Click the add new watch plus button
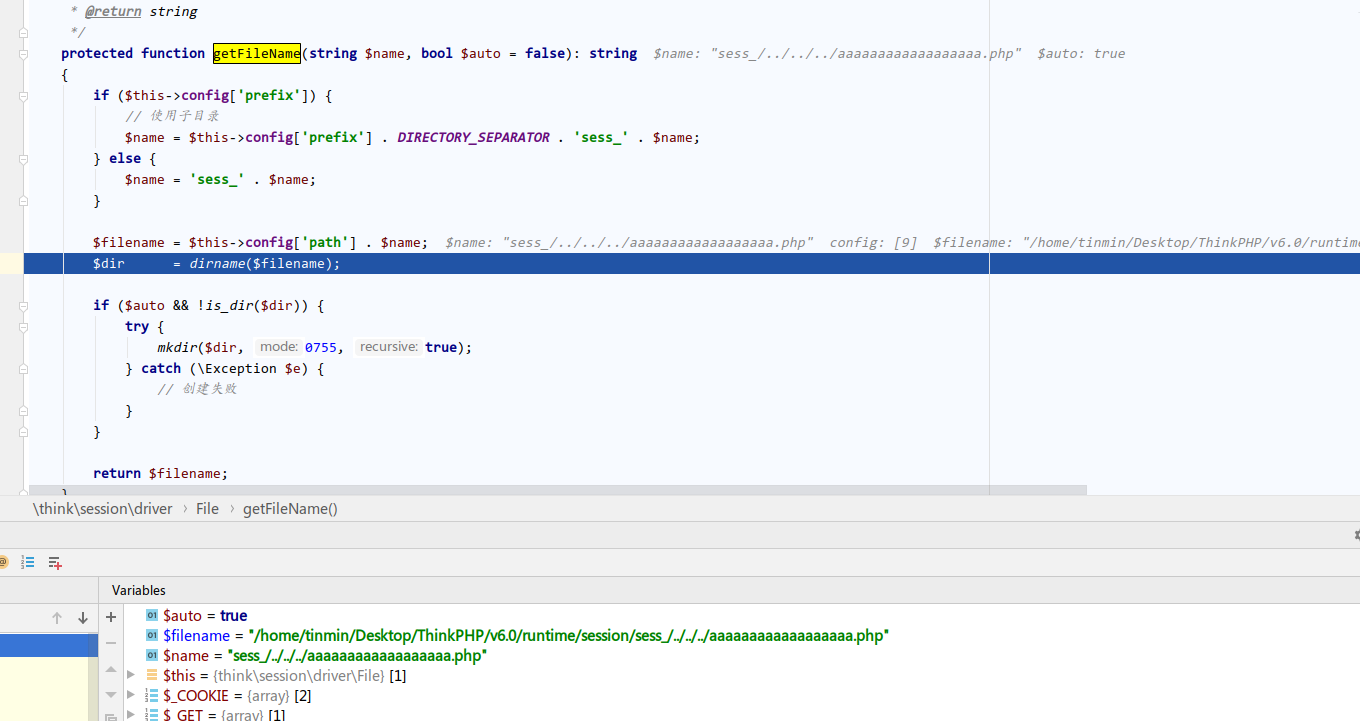This screenshot has width=1360, height=721. 111,617
